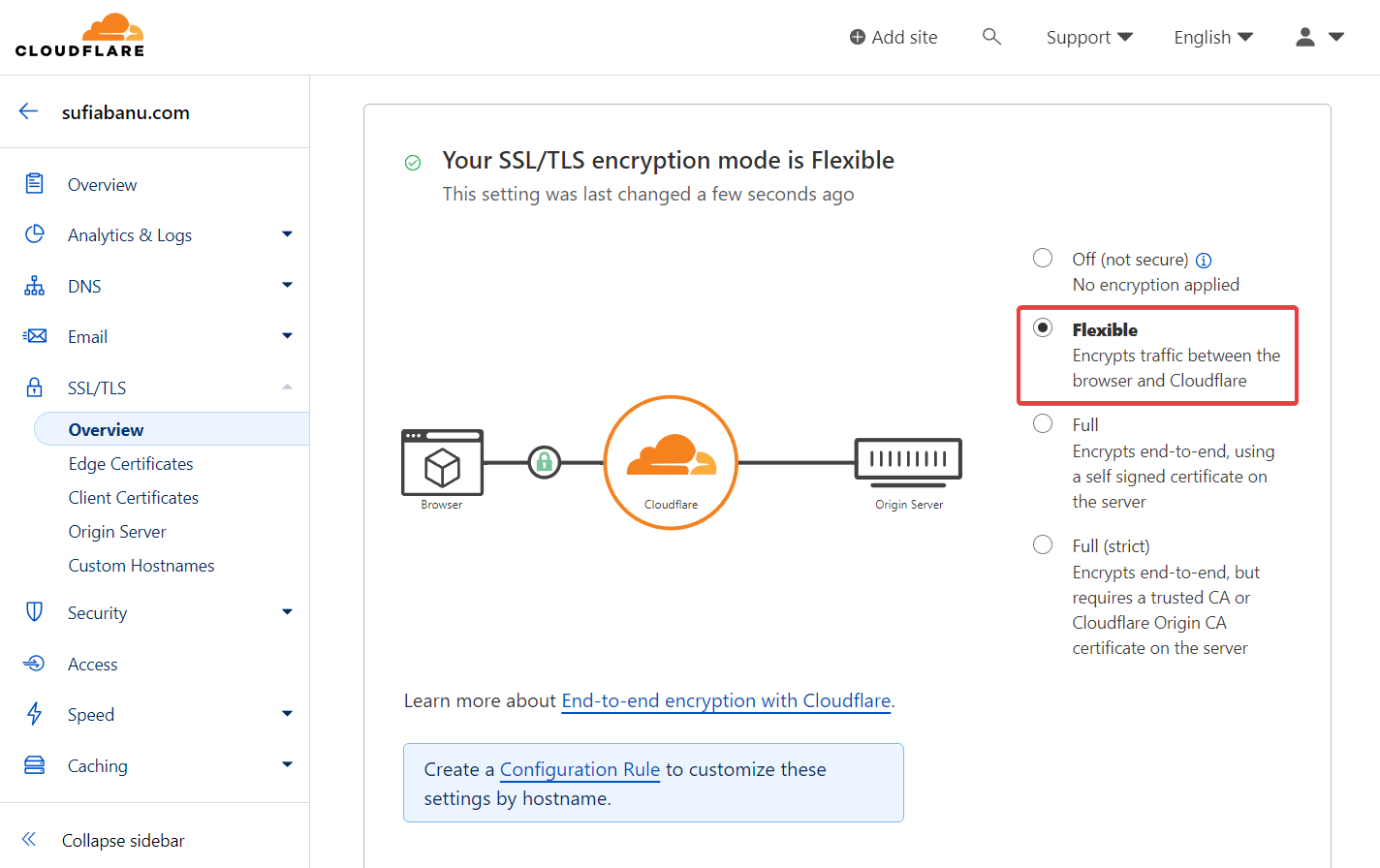
Task: Click the SSL/TLS encryption mode heading
Action: tap(668, 160)
